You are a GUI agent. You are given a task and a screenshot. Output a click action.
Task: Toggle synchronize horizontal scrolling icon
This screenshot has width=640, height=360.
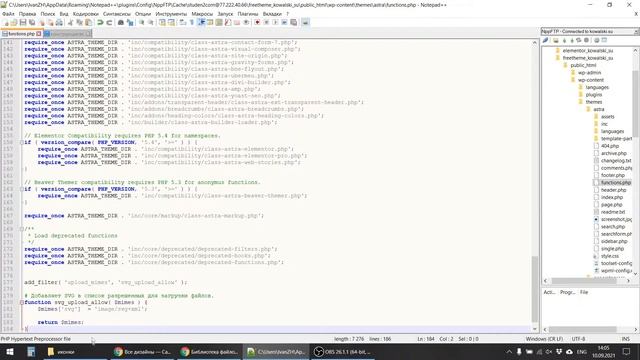(x=171, y=22)
